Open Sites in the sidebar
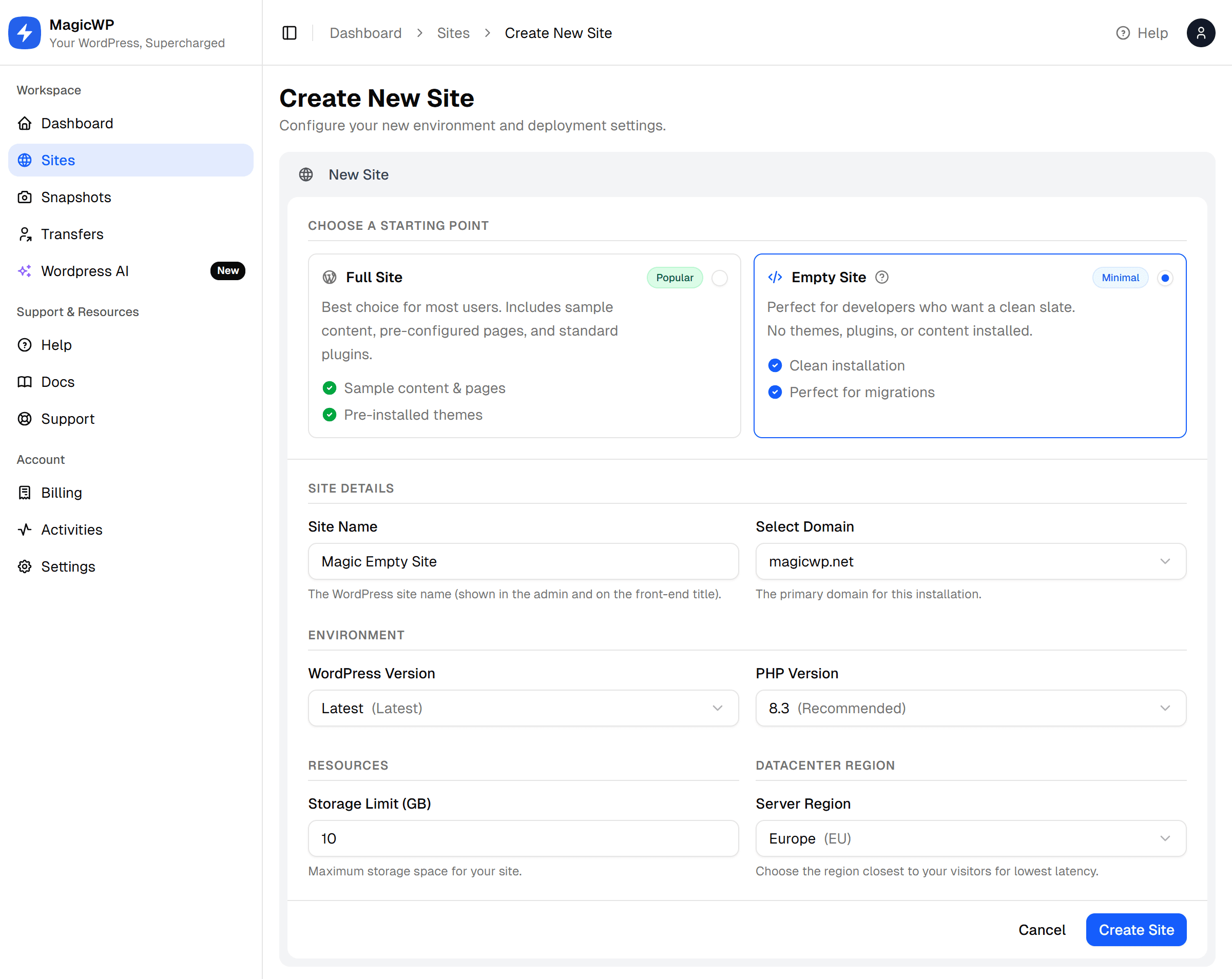This screenshot has width=1232, height=979. point(131,161)
